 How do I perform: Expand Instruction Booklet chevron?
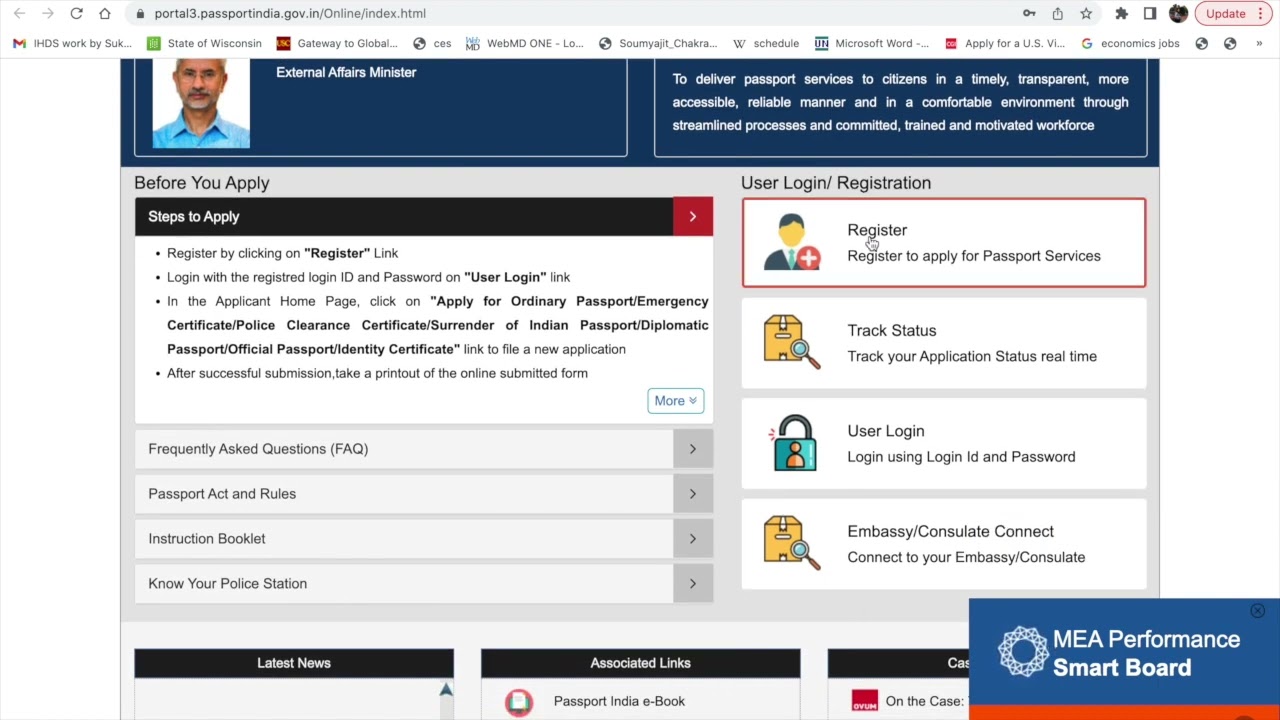692,539
